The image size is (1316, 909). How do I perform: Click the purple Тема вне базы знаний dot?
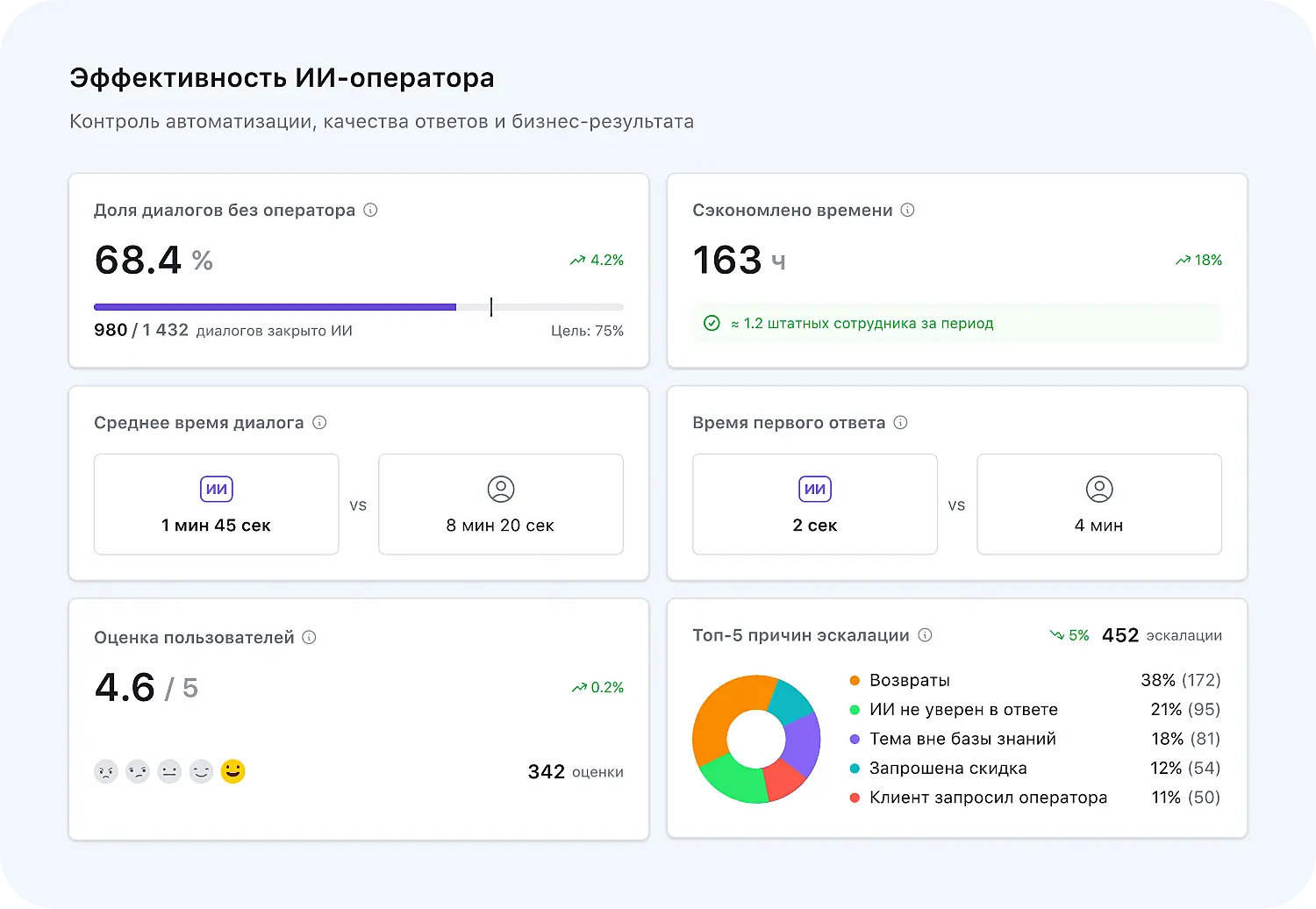pyautogui.click(x=855, y=739)
